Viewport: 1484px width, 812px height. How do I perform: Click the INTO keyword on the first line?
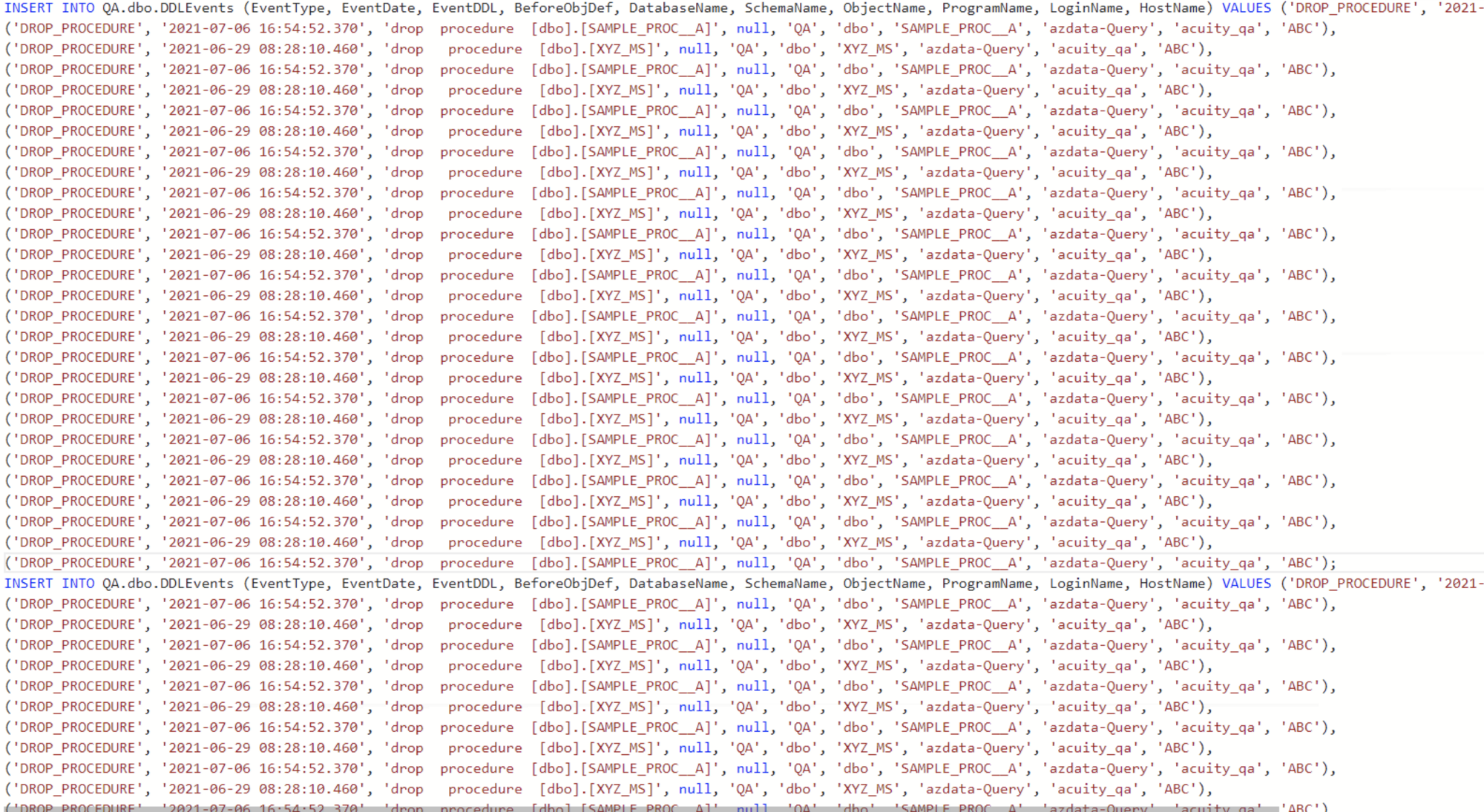[78, 8]
